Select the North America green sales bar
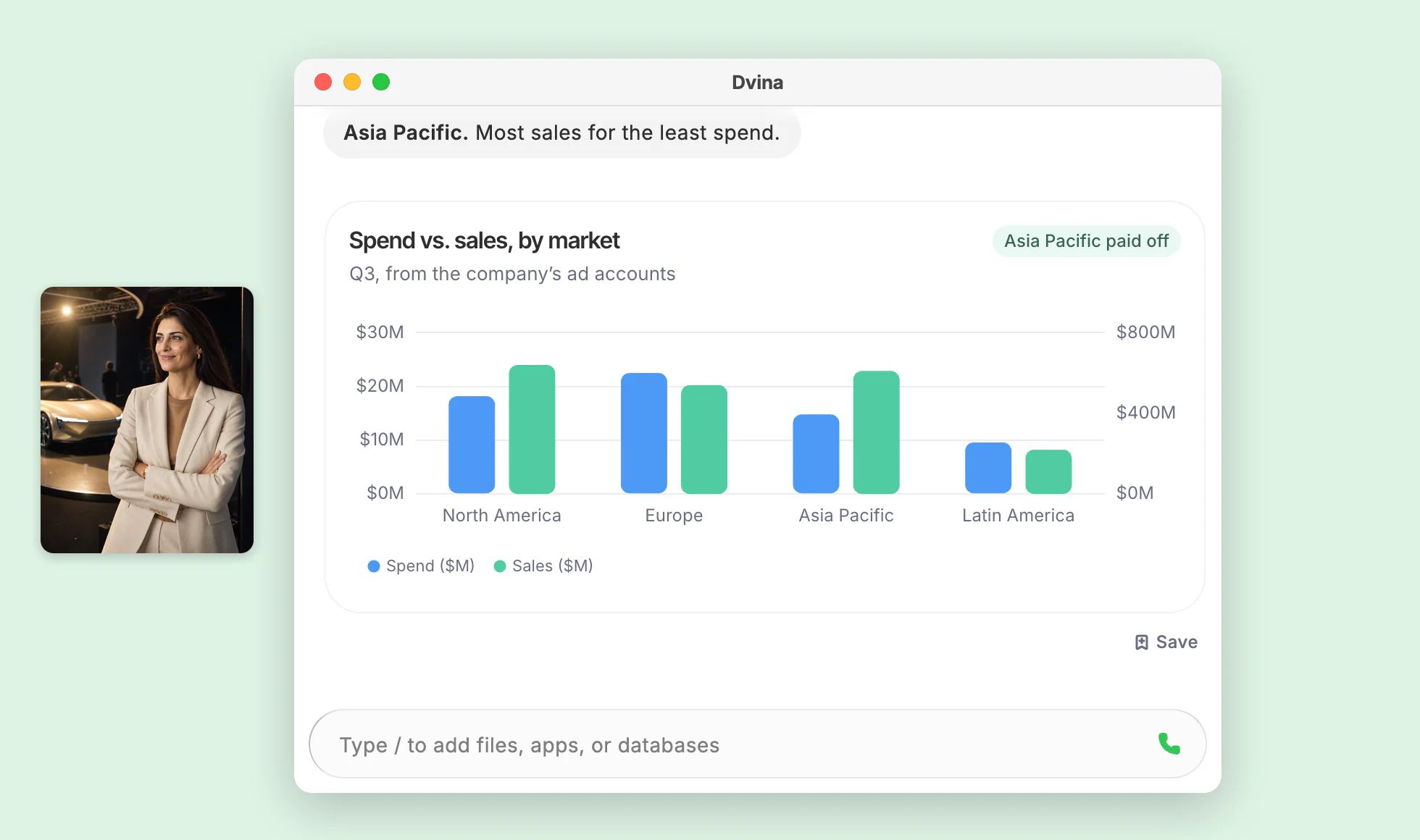 click(x=532, y=429)
